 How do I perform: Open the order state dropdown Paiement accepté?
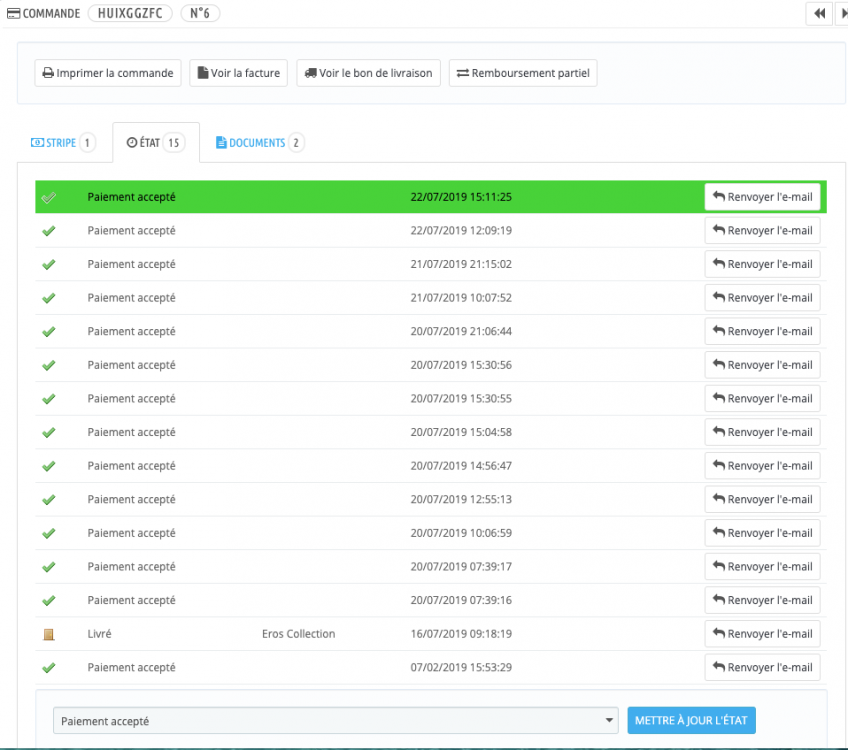(335, 721)
